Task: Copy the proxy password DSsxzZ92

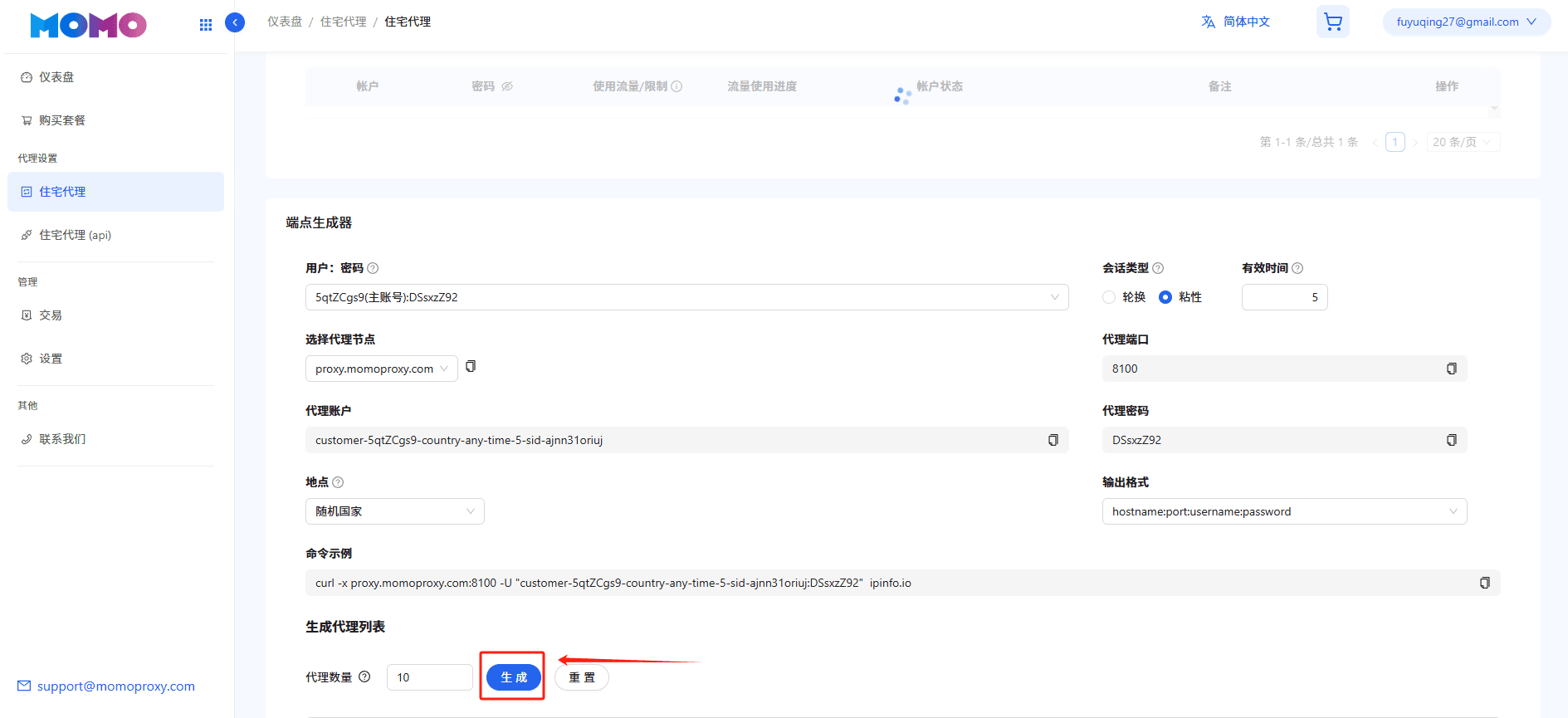Action: (1451, 440)
